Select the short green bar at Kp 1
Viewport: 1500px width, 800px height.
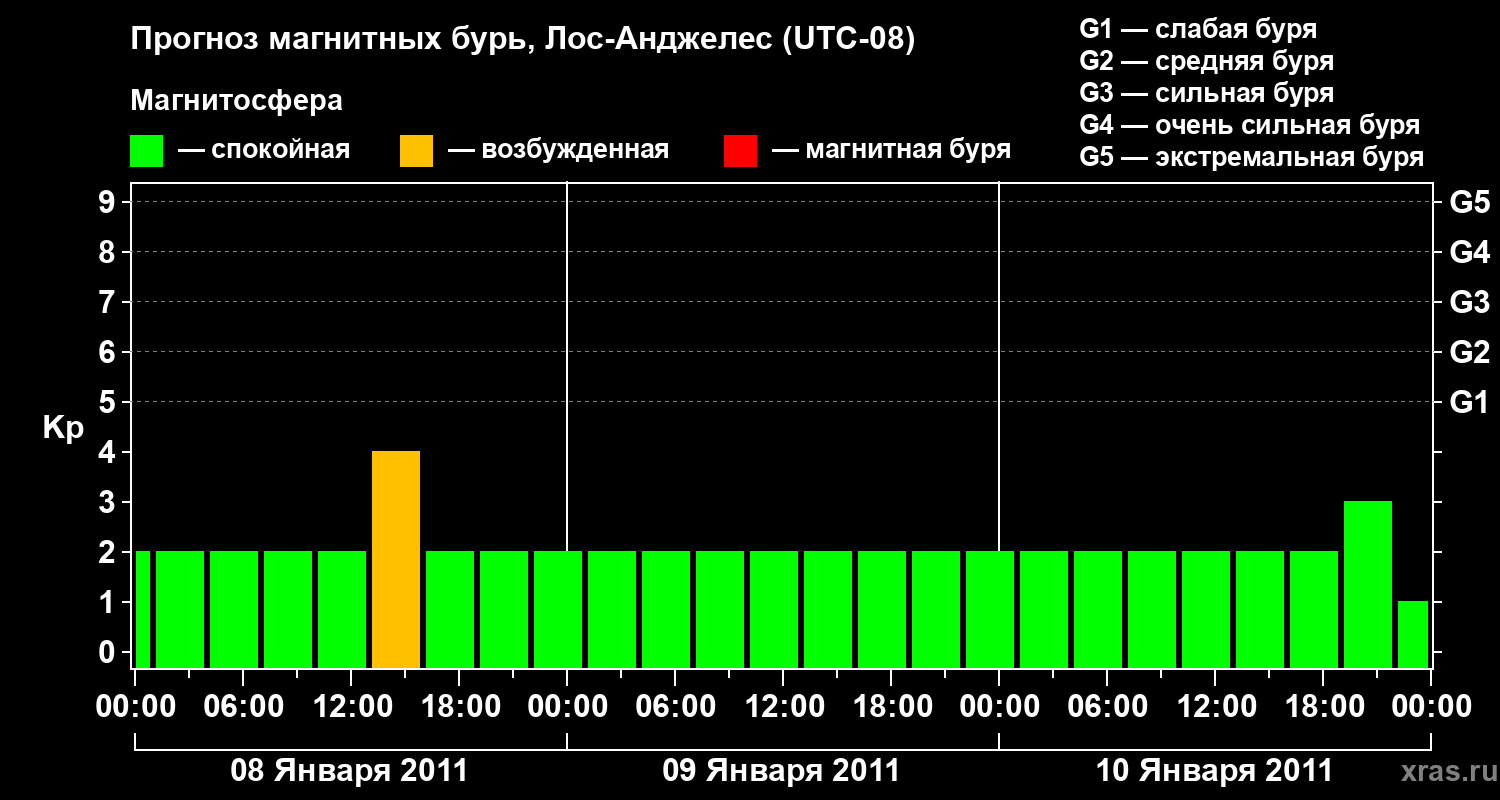click(1413, 635)
